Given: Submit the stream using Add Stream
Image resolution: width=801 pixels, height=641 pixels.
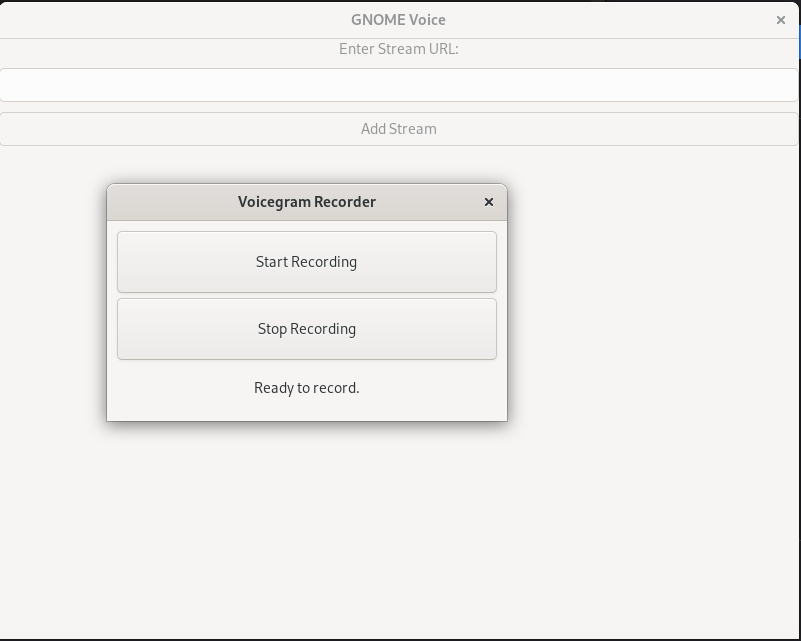Looking at the screenshot, I should [x=399, y=129].
